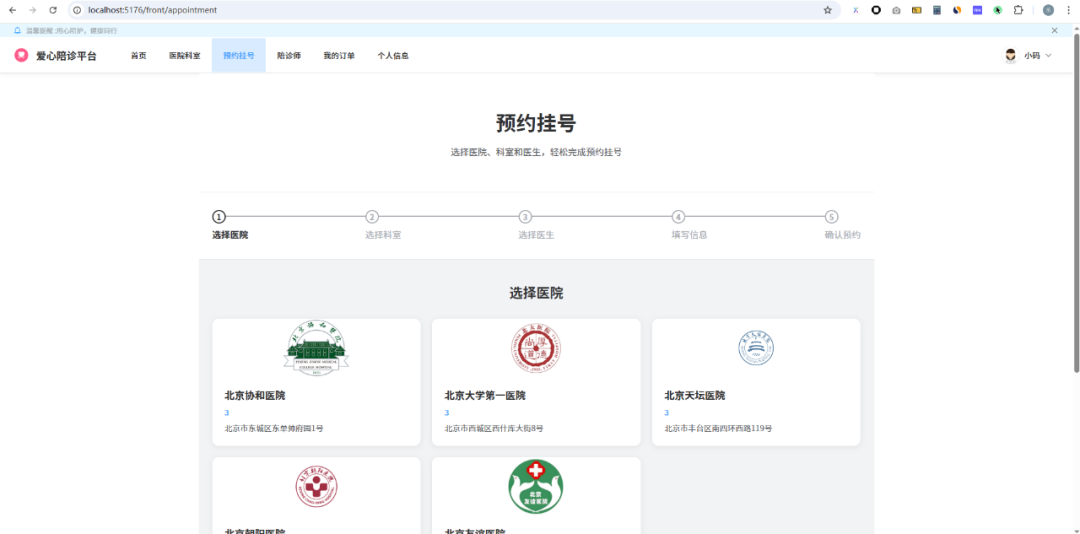Click the green hands hospital logo
1080x534 pixels.
tap(536, 486)
